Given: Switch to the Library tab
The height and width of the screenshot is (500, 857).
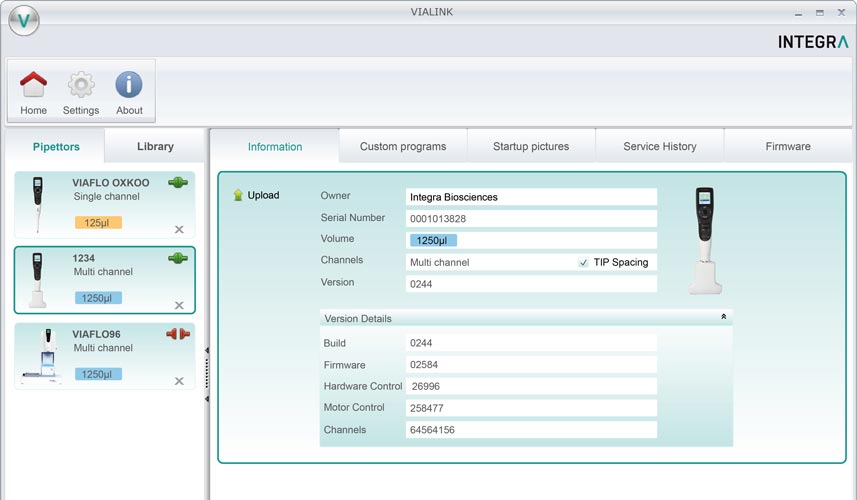Looking at the screenshot, I should 155,146.
